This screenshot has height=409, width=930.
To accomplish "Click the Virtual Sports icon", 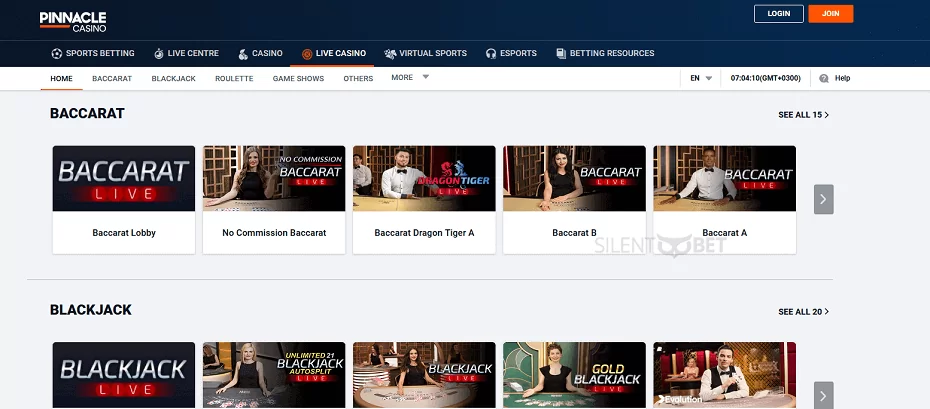I will click(390, 53).
